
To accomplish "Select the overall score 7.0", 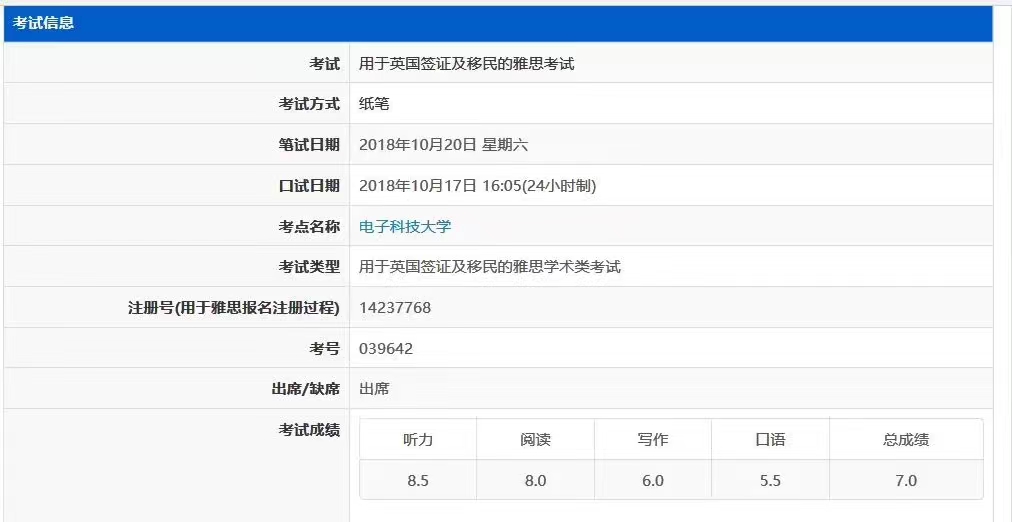I will (x=906, y=481).
